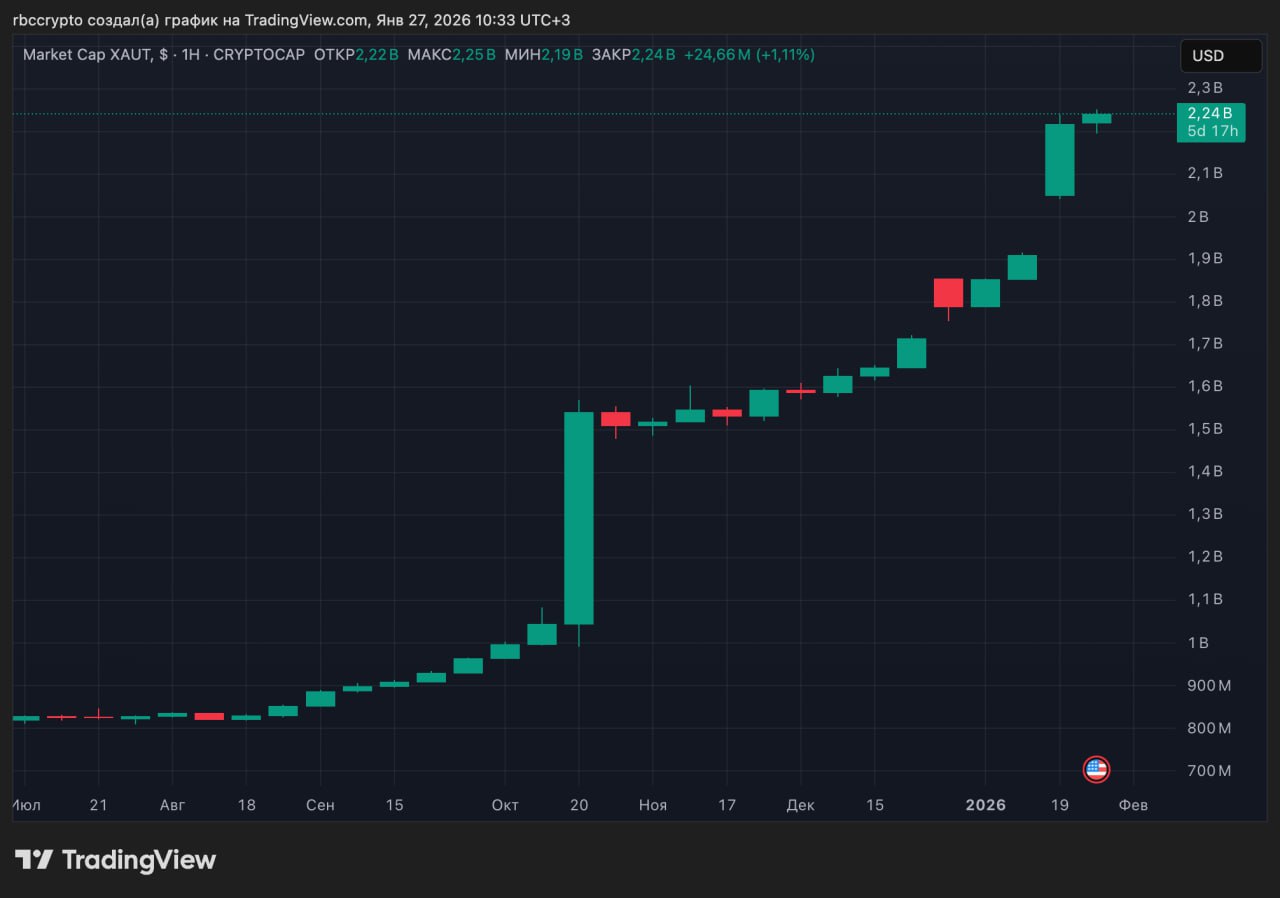Click the Сен label on time axis
The height and width of the screenshot is (898, 1280).
click(320, 805)
